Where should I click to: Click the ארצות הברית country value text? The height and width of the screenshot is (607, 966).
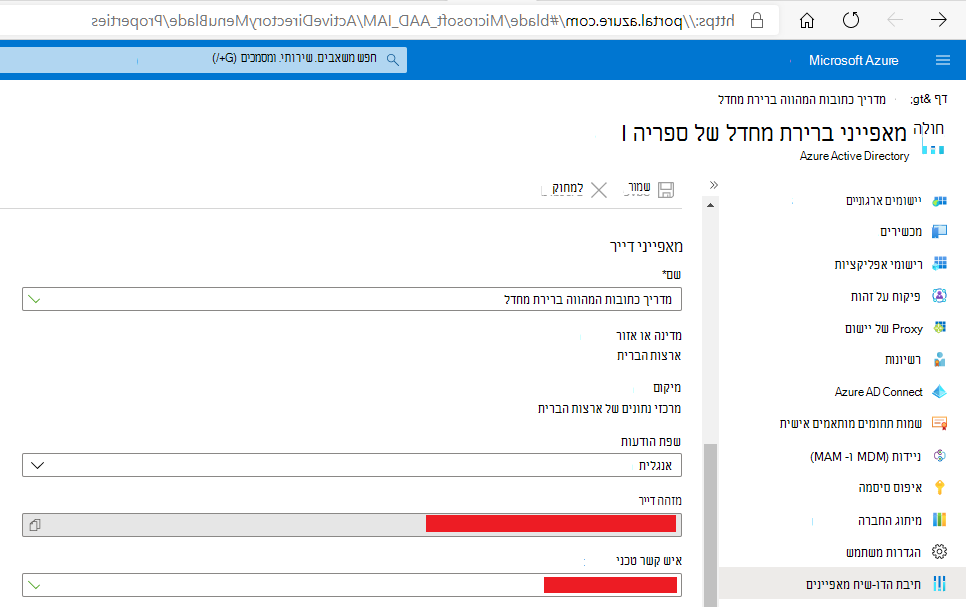click(649, 356)
